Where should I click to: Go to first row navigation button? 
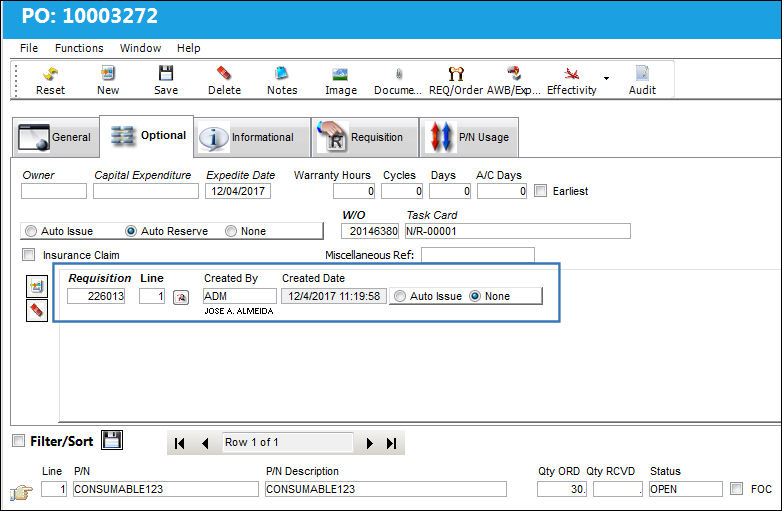180,443
